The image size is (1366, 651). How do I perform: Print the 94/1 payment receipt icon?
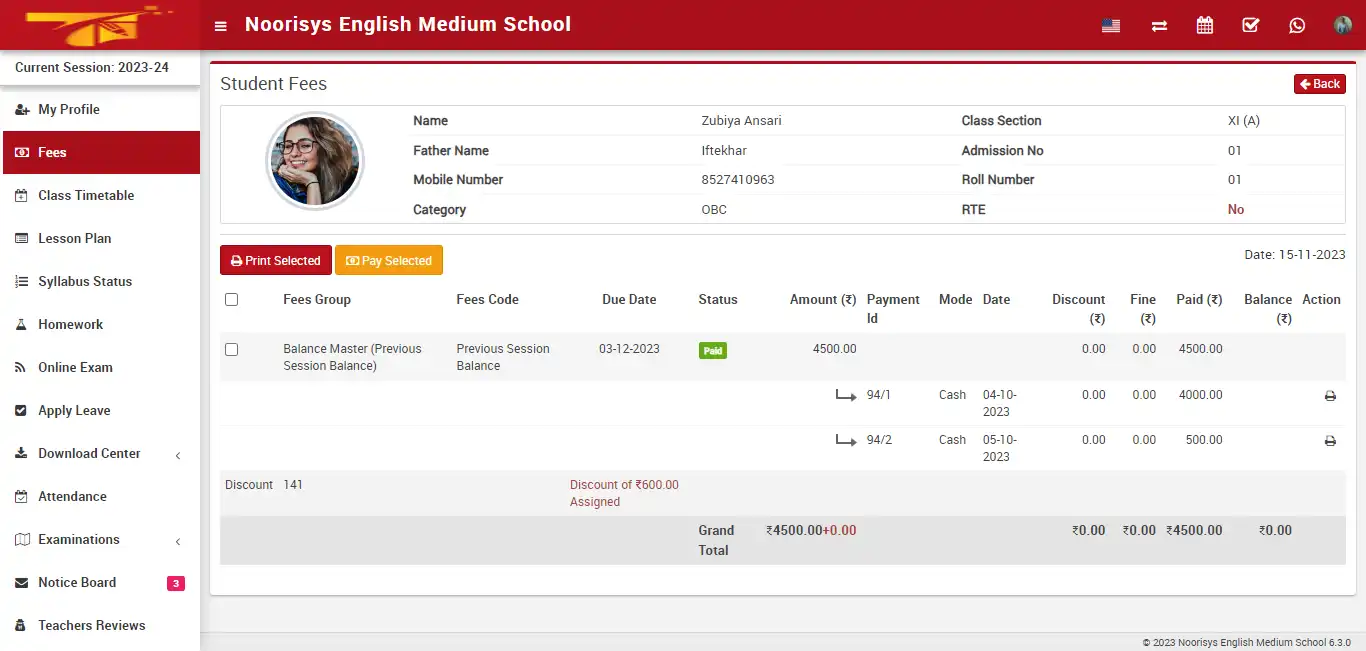point(1330,395)
